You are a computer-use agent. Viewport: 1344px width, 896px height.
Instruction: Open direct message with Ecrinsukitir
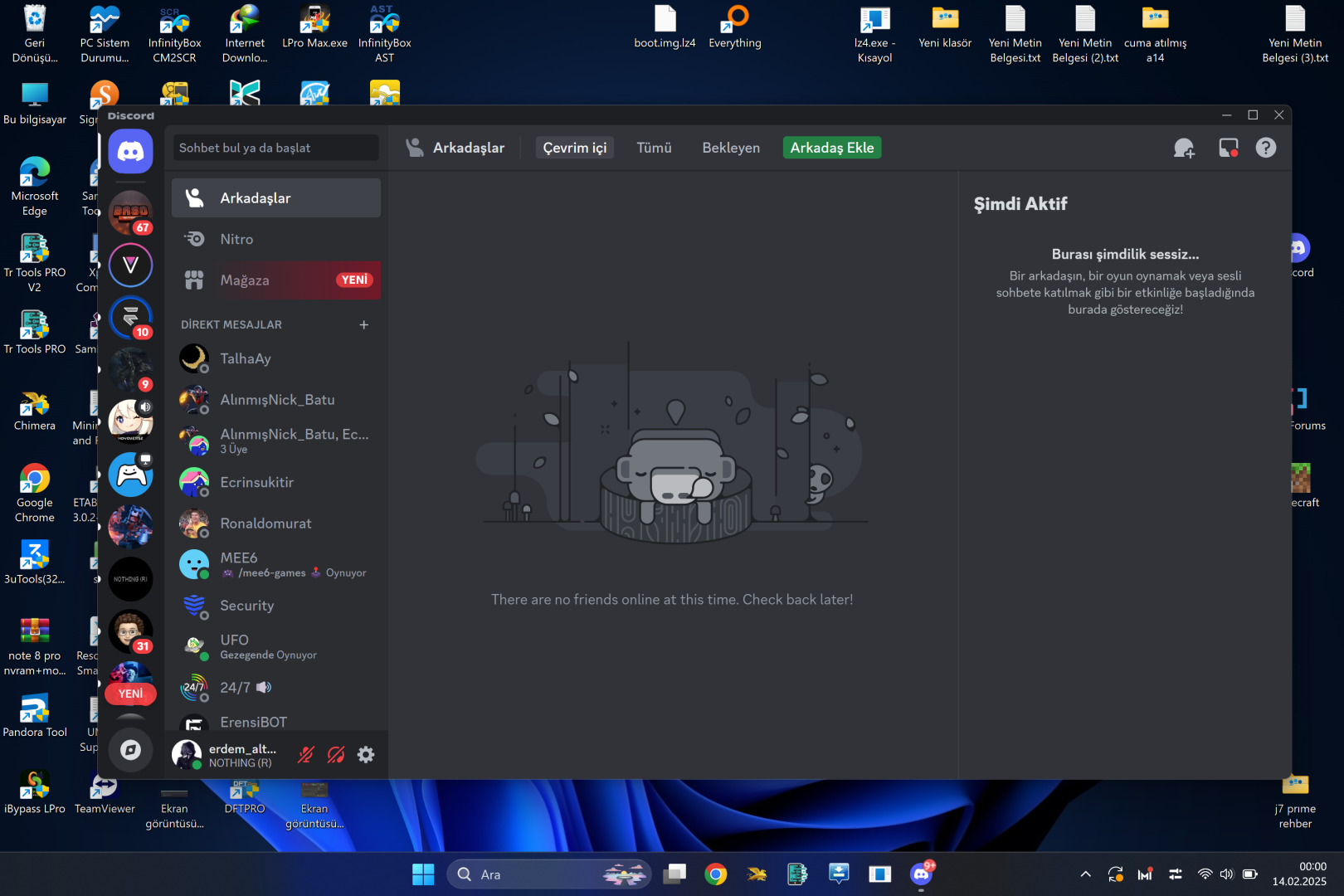click(x=276, y=482)
